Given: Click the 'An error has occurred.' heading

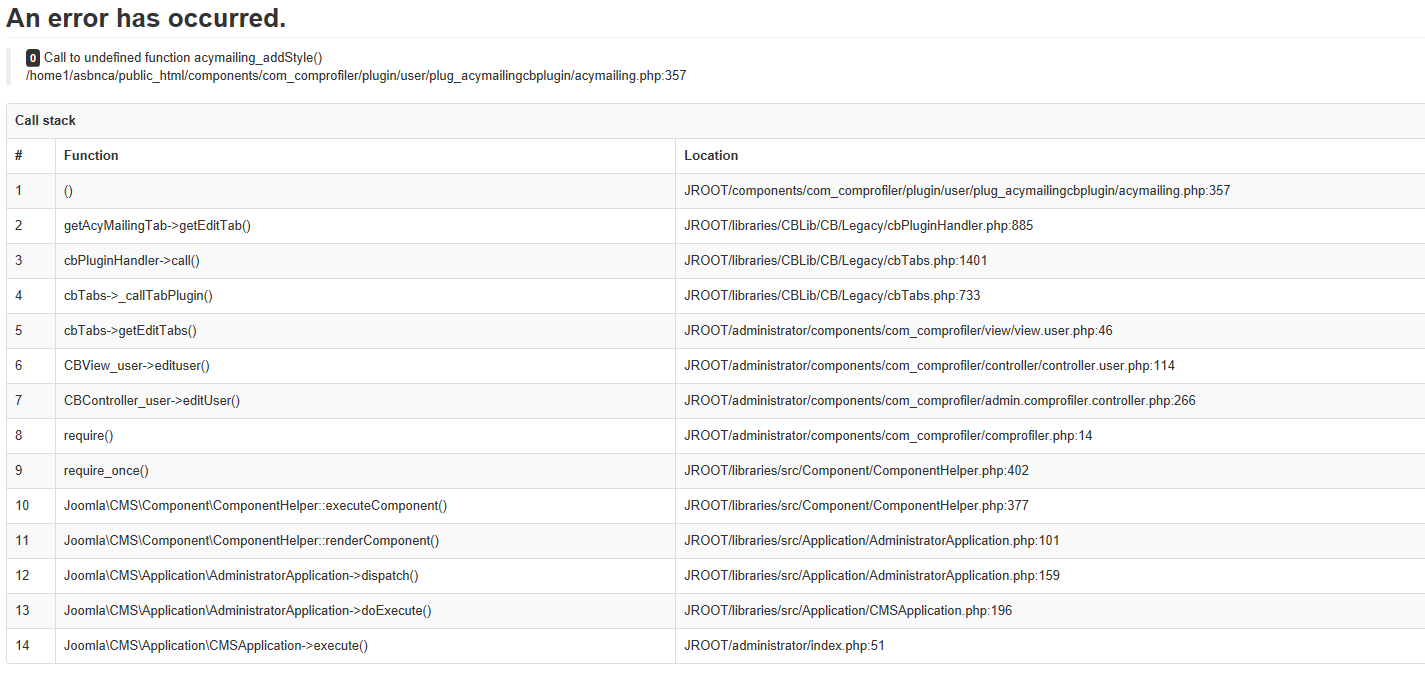Looking at the screenshot, I should coord(146,17).
